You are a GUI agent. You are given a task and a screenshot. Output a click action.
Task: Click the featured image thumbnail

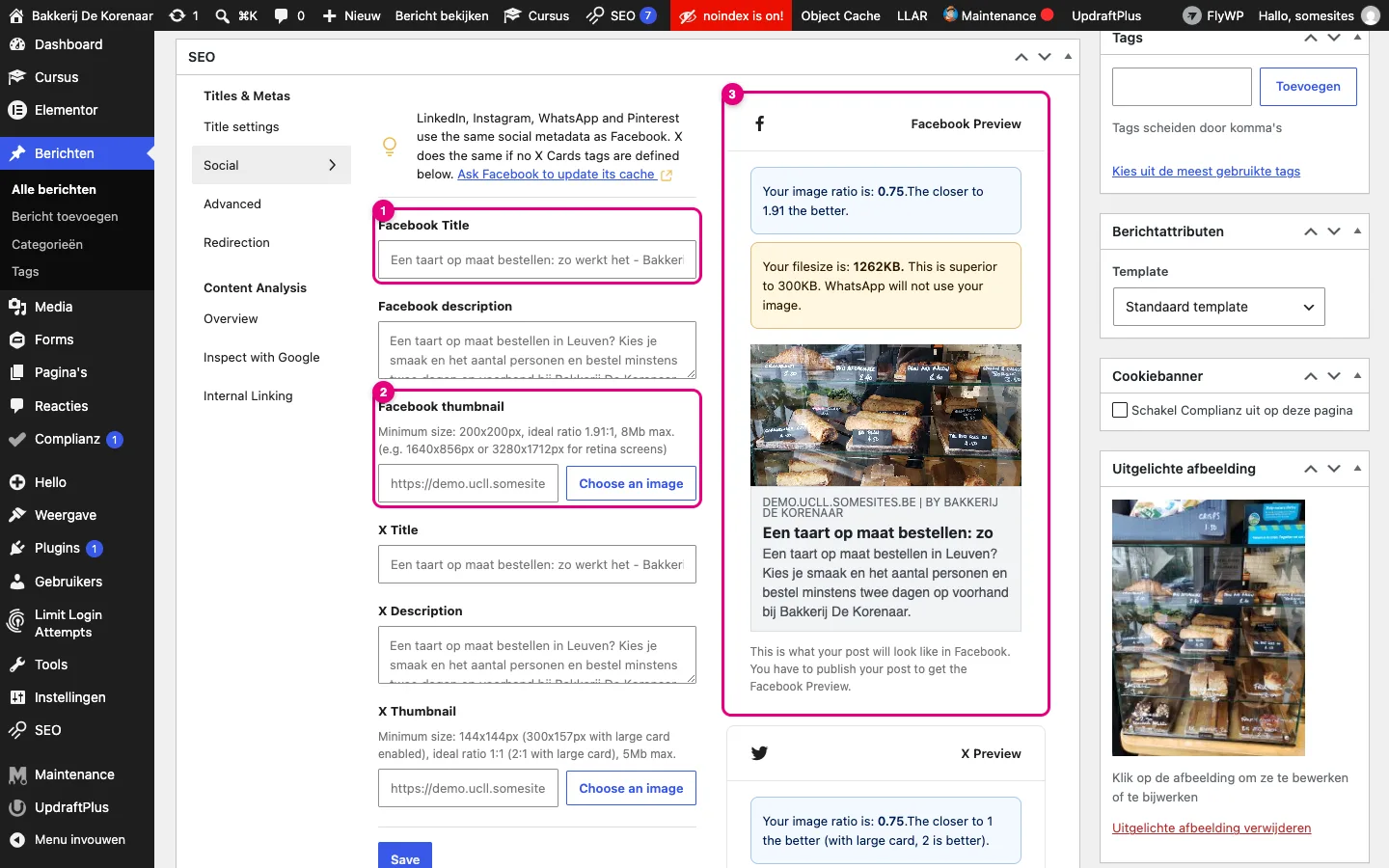(1209, 627)
